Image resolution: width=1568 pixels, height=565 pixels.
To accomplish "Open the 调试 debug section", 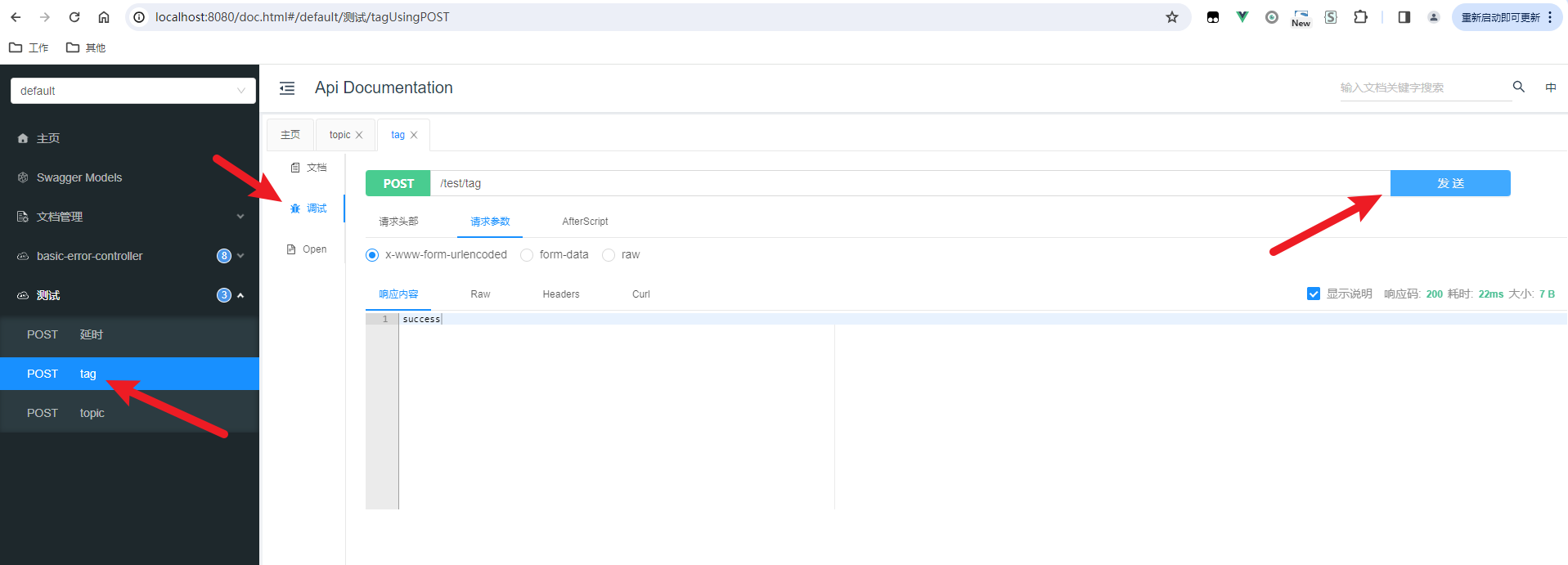I will pyautogui.click(x=308, y=209).
